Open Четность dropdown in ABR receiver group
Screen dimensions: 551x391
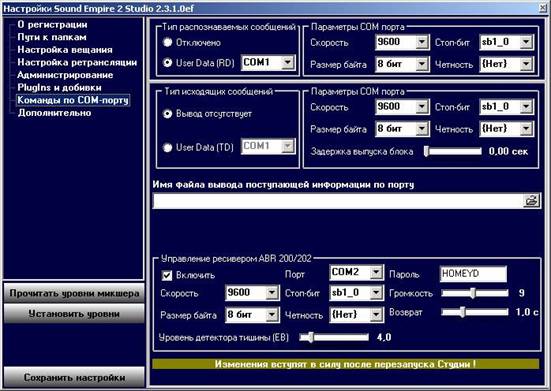[376, 314]
